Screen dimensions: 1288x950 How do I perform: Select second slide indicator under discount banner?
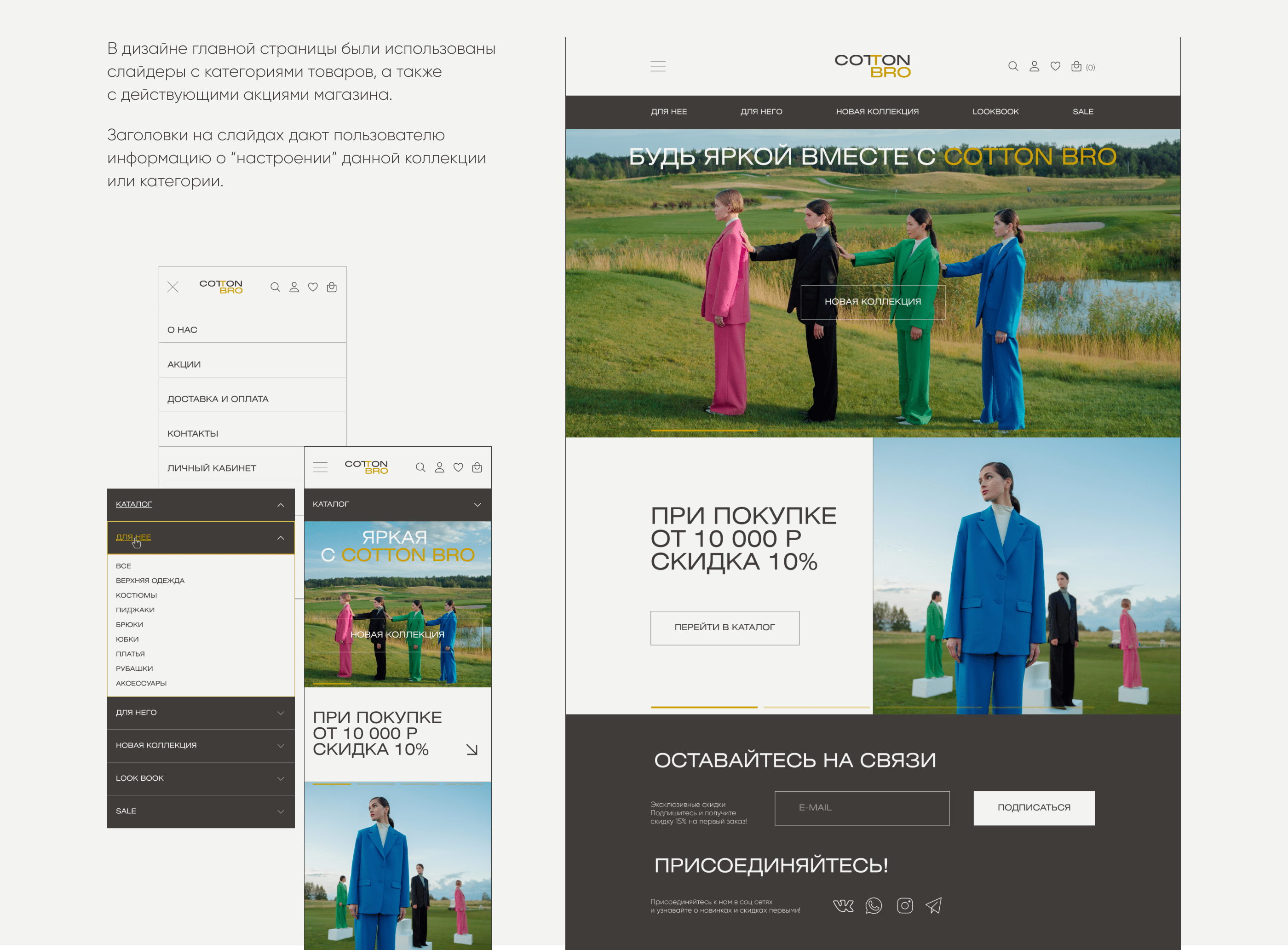pyautogui.click(x=816, y=708)
